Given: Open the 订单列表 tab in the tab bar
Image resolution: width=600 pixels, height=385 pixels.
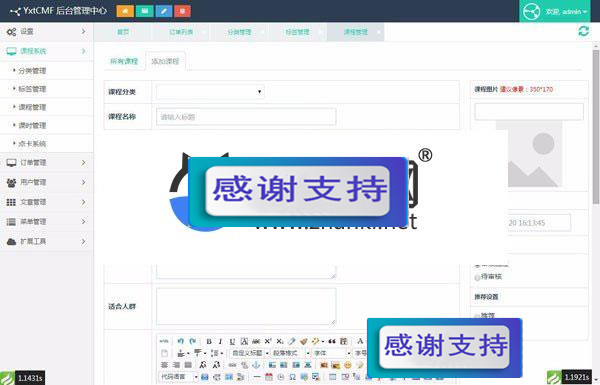Looking at the screenshot, I should (181, 32).
